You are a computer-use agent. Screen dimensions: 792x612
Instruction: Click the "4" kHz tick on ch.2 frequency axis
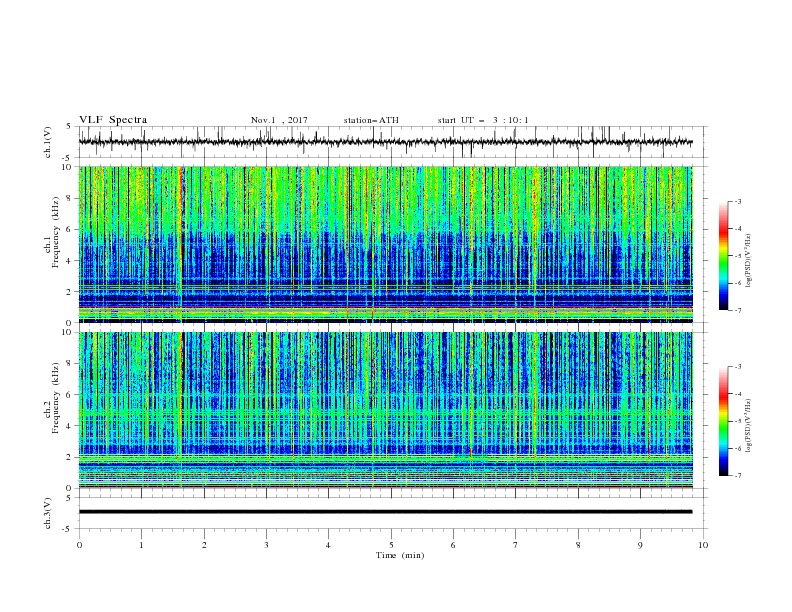point(69,426)
